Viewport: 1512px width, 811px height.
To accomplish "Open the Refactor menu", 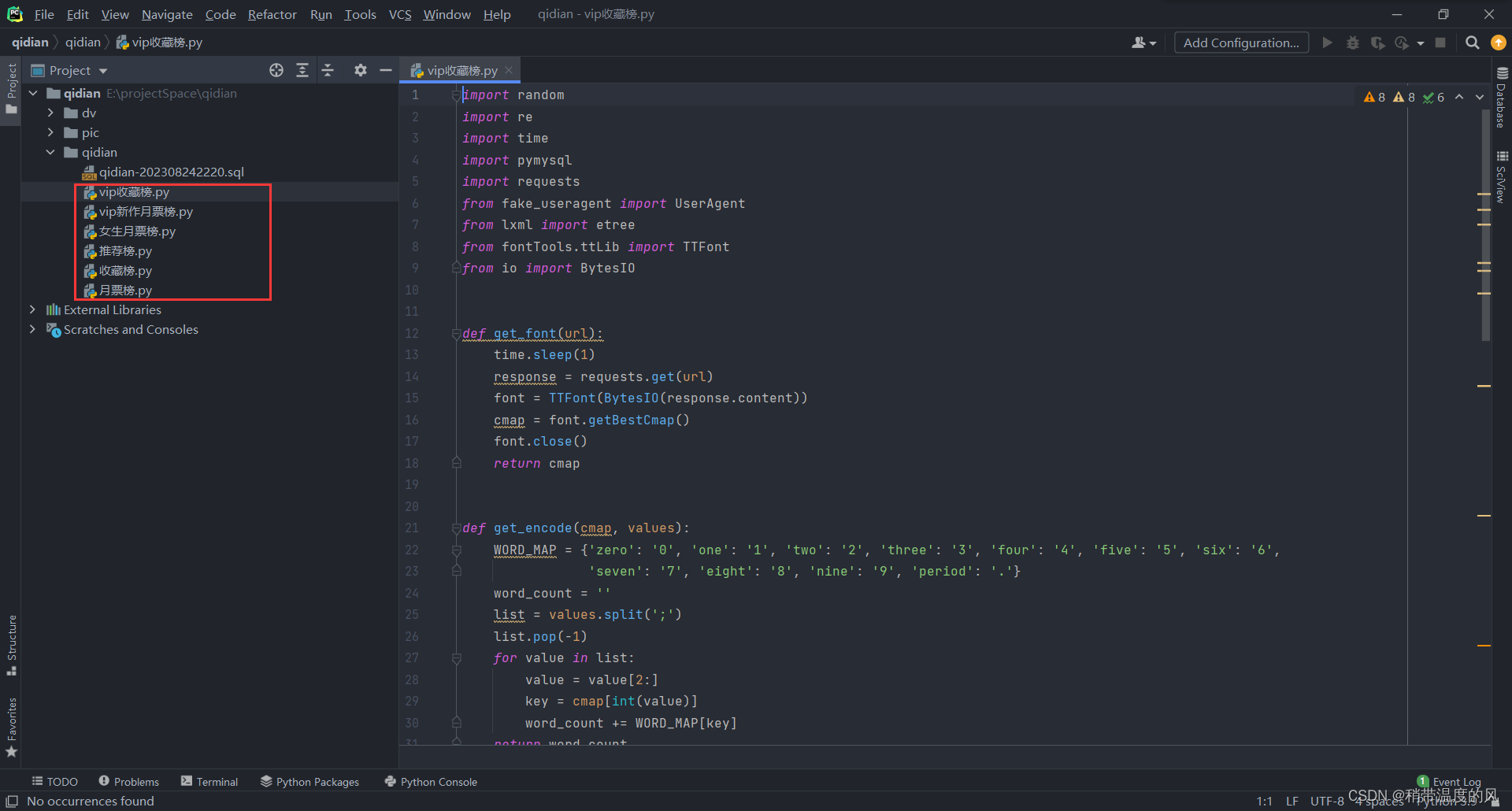I will 272,14.
